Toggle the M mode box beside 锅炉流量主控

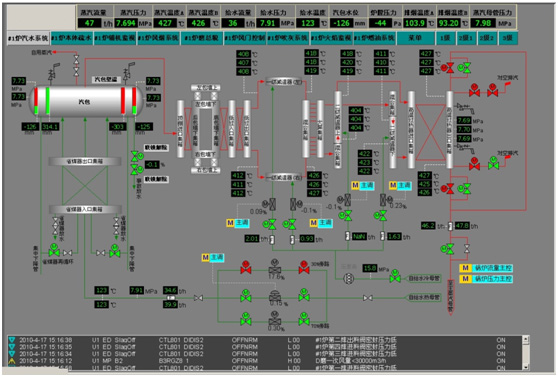pos(465,268)
